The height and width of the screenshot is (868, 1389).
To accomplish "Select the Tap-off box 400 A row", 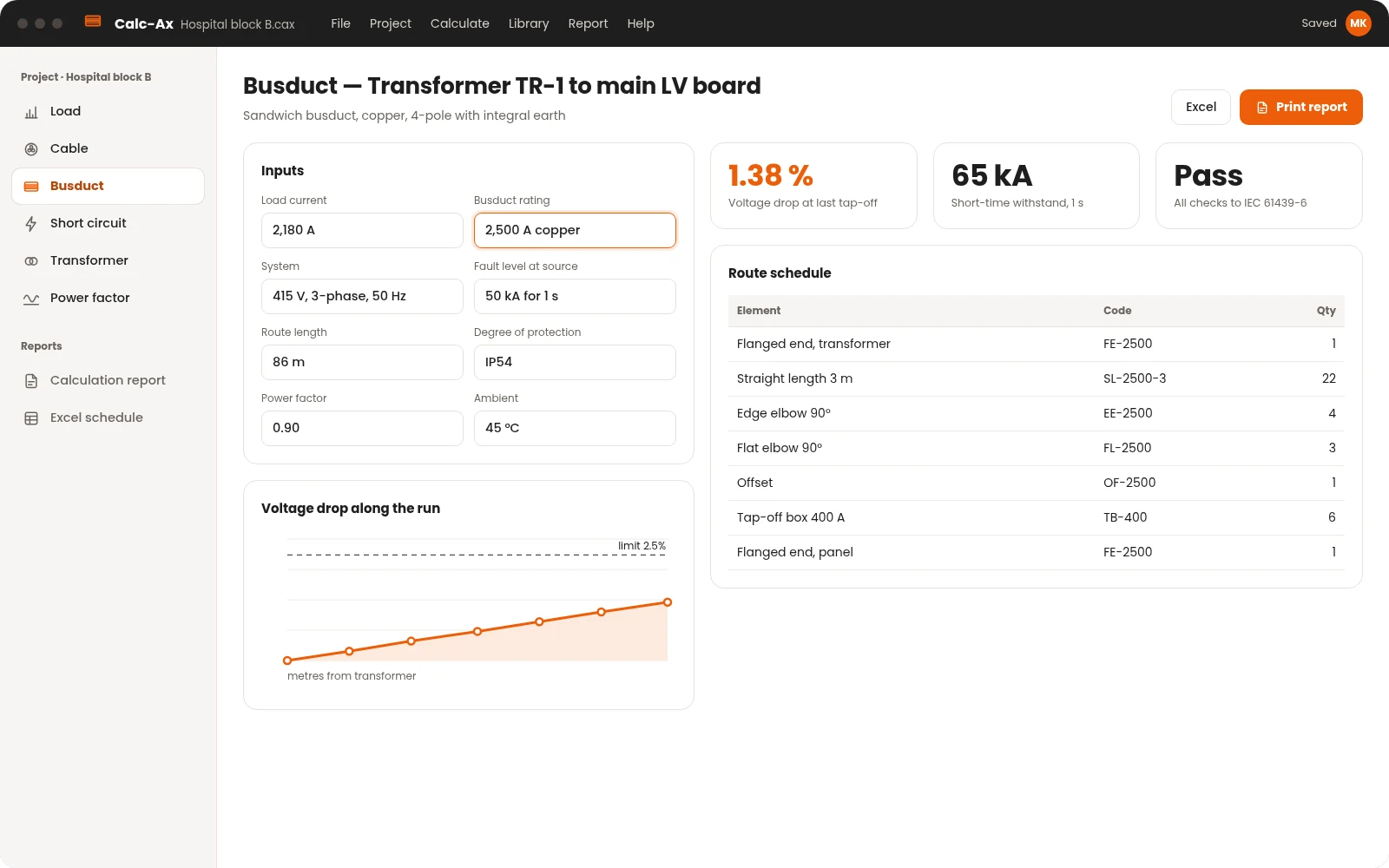I will (x=1037, y=517).
